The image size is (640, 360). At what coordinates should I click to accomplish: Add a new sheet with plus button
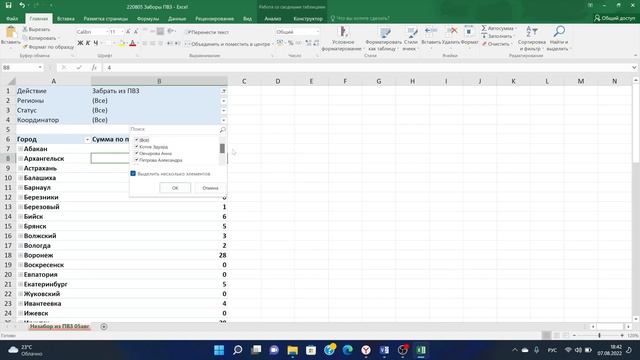point(104,327)
